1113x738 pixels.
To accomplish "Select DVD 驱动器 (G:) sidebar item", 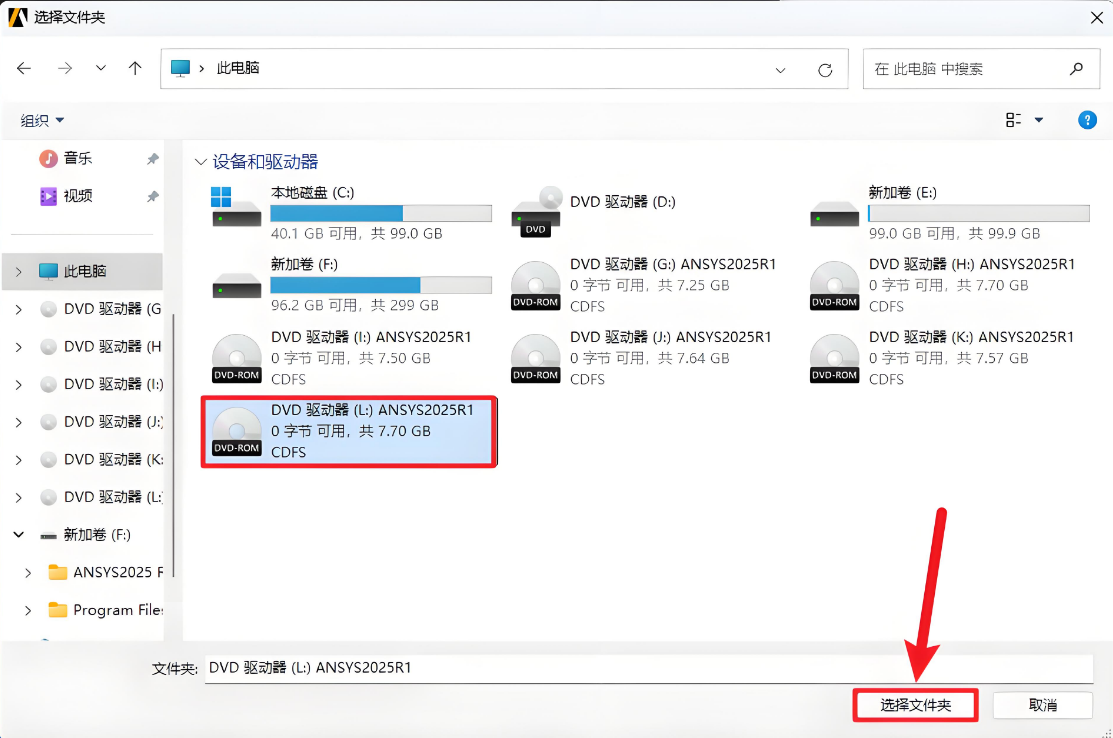I will (x=101, y=309).
